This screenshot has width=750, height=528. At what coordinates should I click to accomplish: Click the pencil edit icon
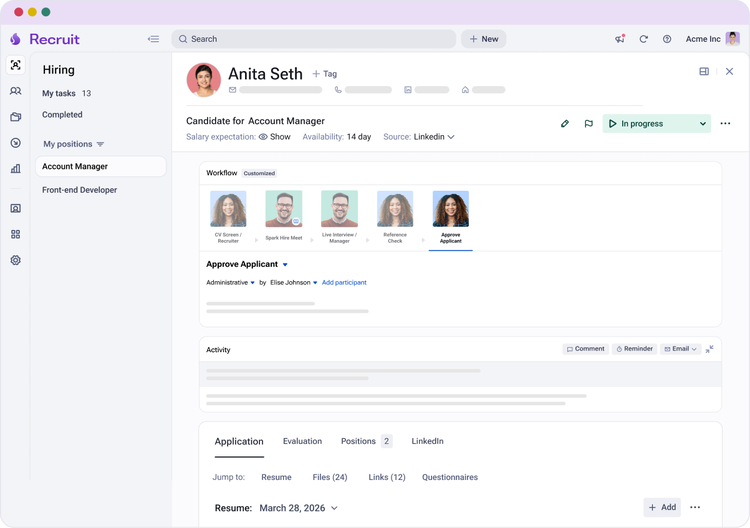(565, 123)
